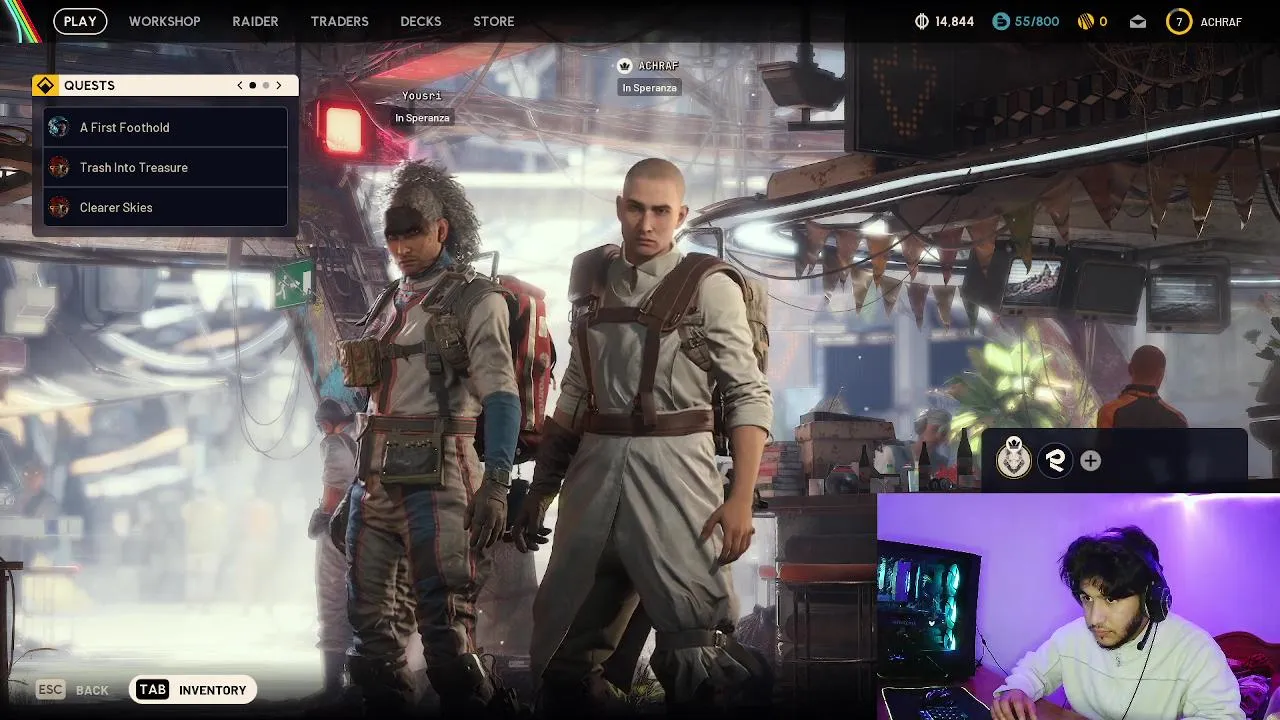Open the STORE tab
Image resolution: width=1280 pixels, height=720 pixels.
(493, 21)
